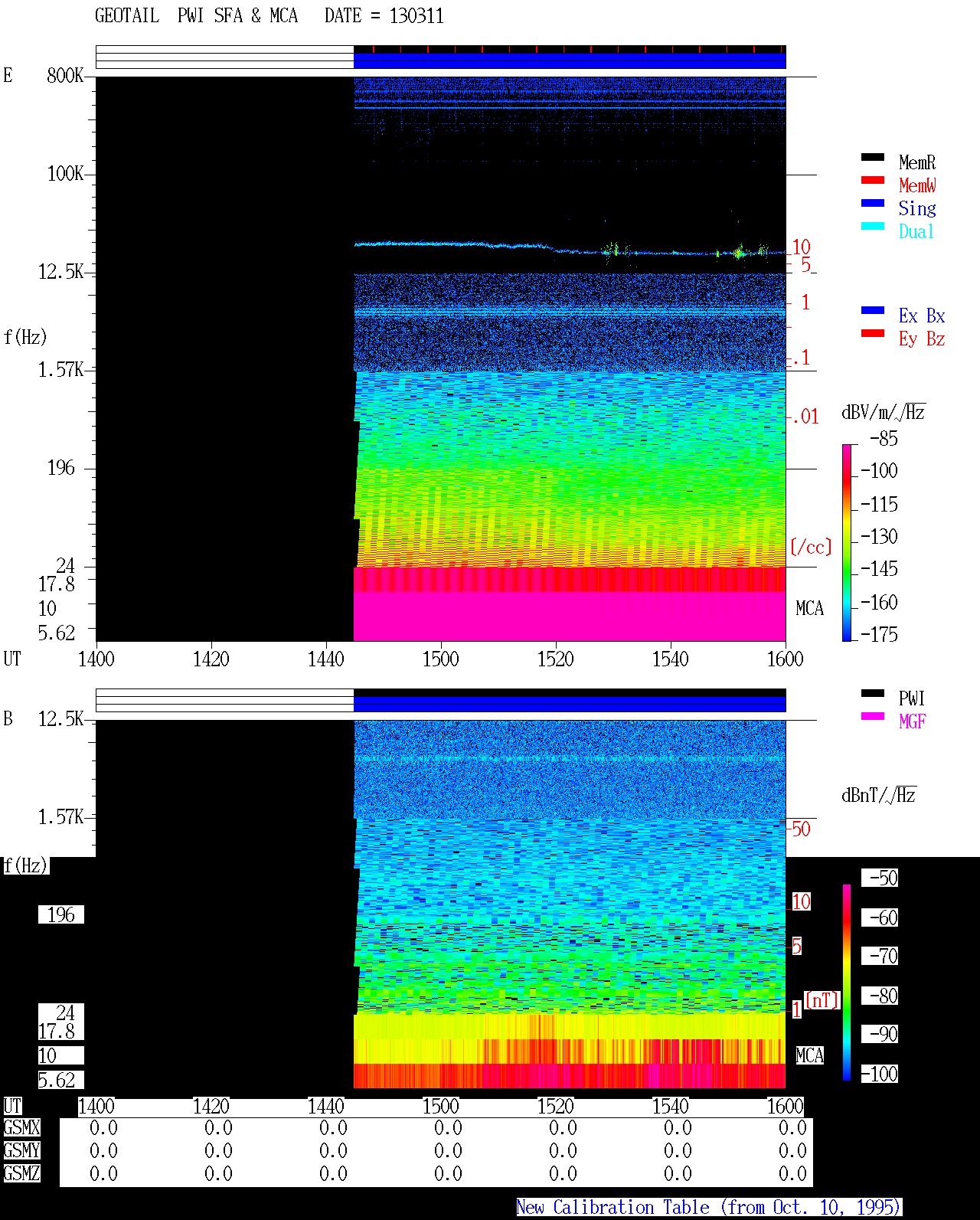Screen dimensions: 980x1220
Task: Click the "GSMY" row label
Action: click(21, 1150)
